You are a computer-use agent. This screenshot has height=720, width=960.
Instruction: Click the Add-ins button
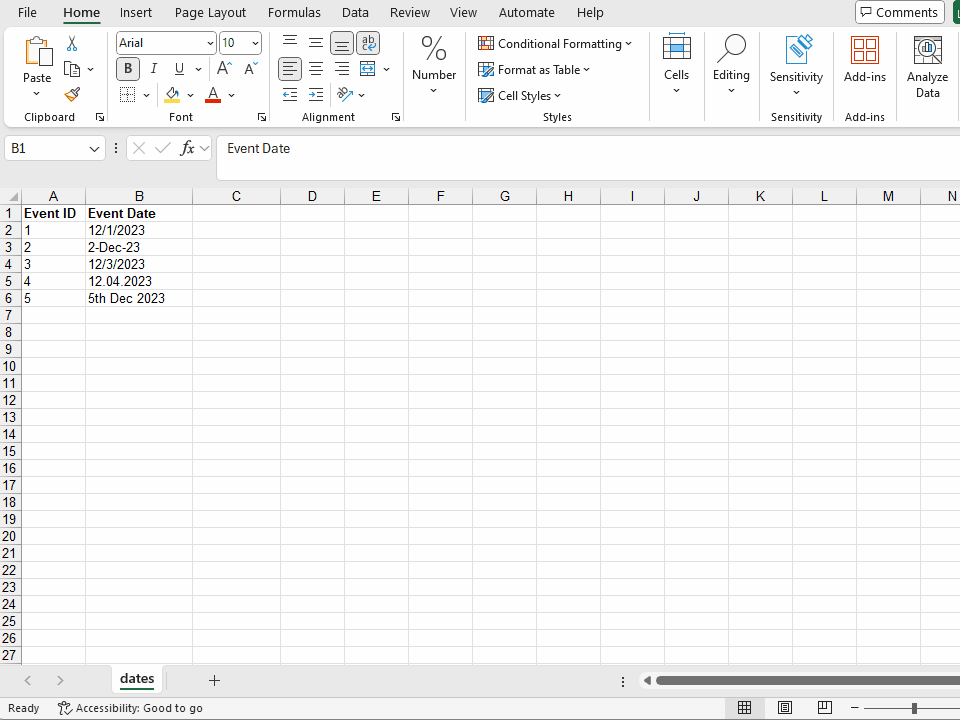click(x=864, y=59)
